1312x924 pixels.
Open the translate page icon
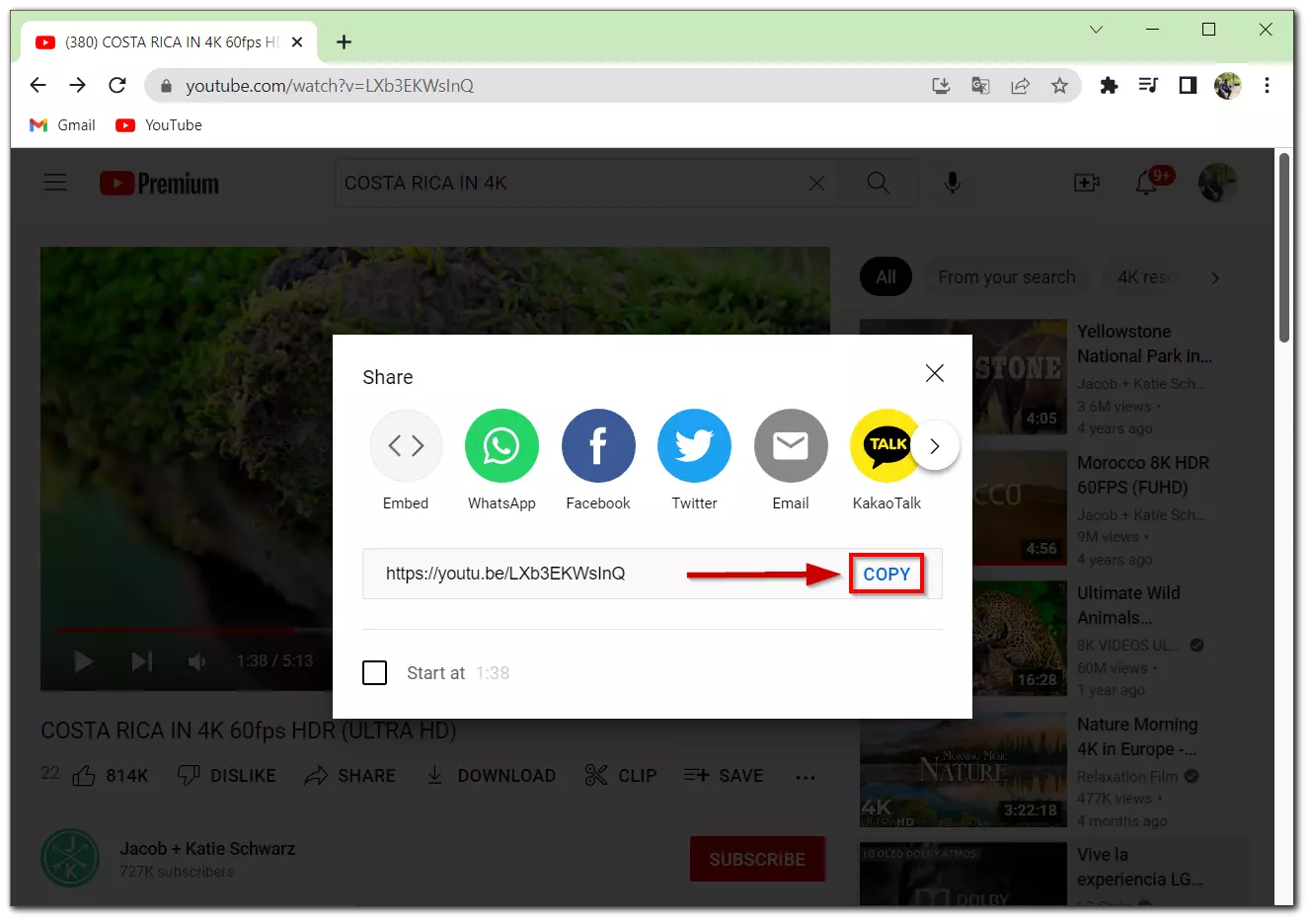tap(980, 86)
